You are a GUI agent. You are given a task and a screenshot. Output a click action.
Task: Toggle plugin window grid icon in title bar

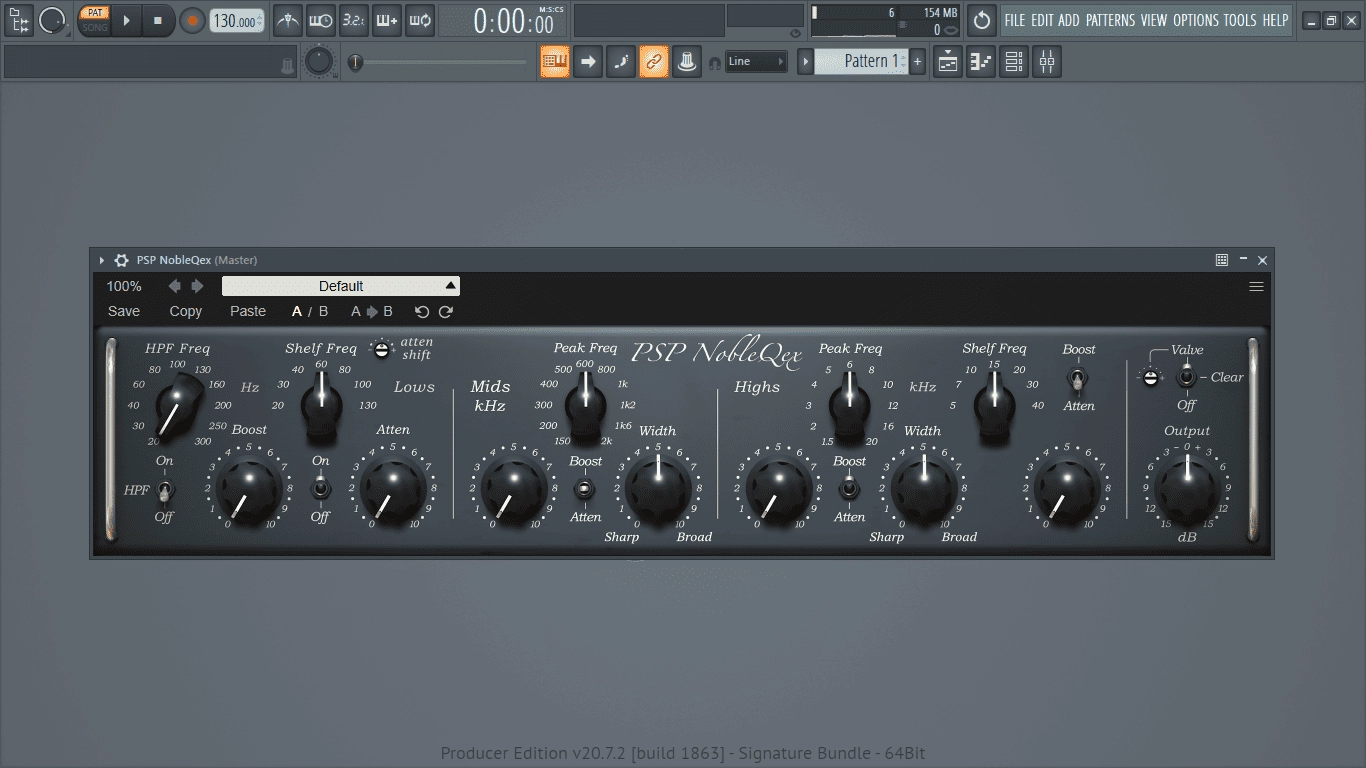coord(1222,260)
